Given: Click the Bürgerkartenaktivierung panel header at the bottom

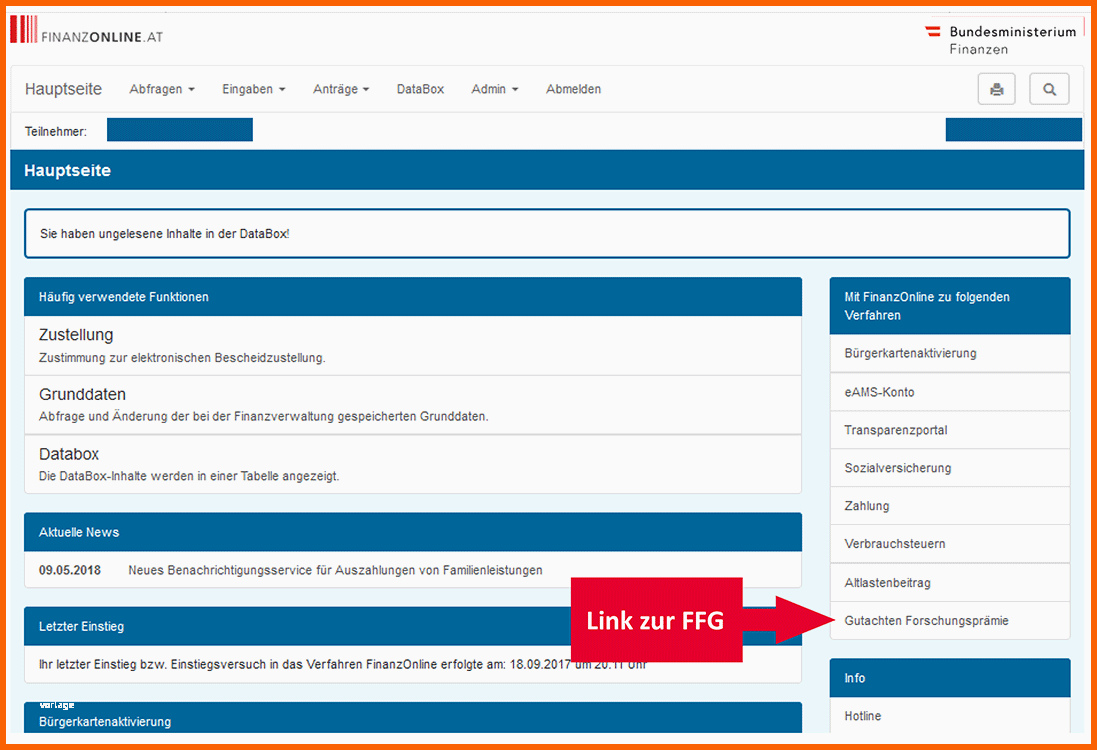Looking at the screenshot, I should tap(413, 718).
